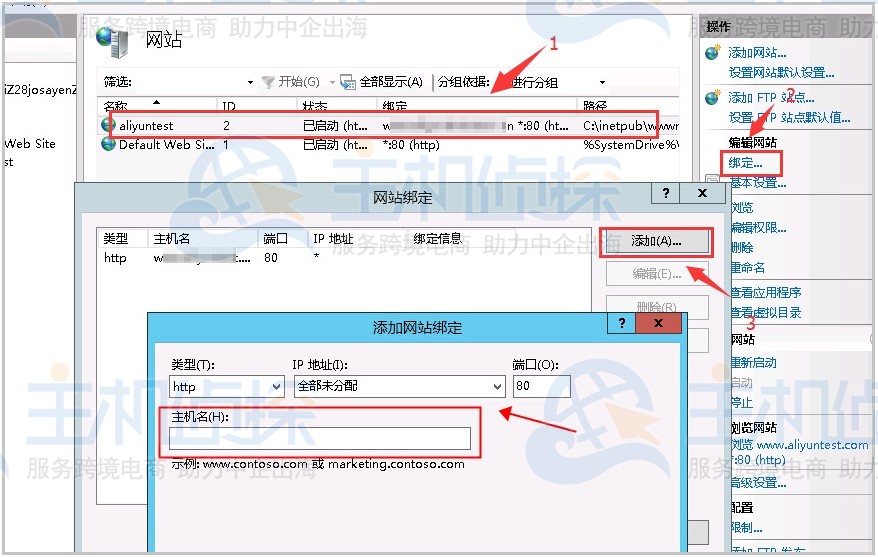The width and height of the screenshot is (878, 557).
Task: Click the 主机名(H) host name input field
Action: 320,438
